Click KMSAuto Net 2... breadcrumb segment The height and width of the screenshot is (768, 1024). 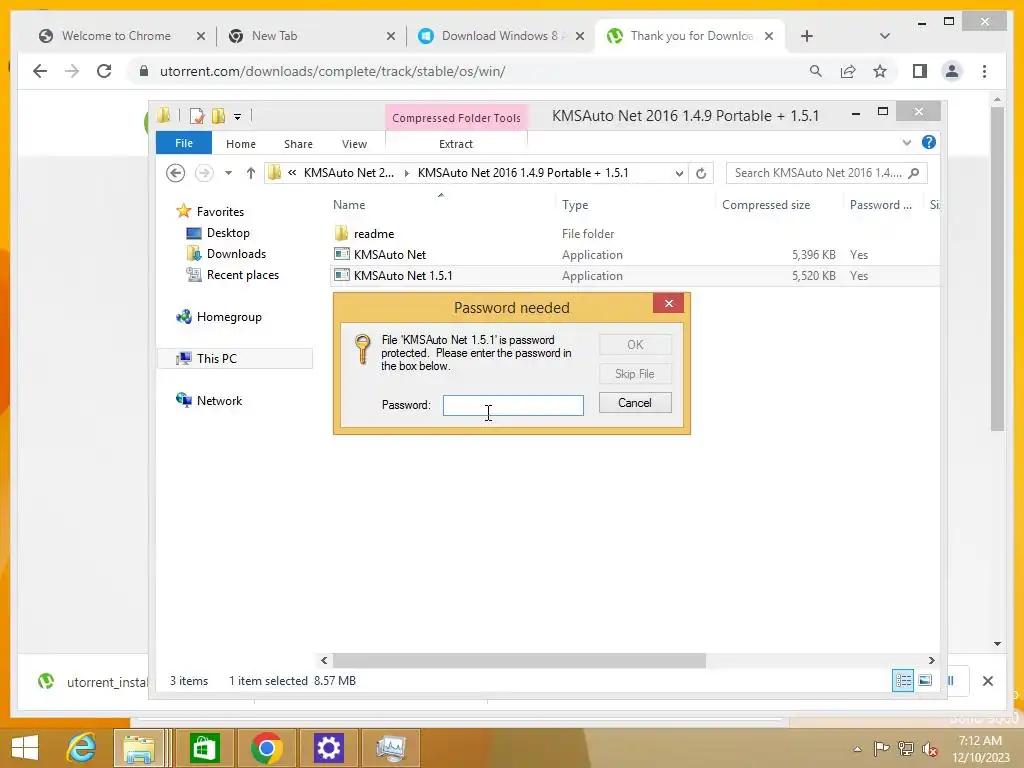349,173
